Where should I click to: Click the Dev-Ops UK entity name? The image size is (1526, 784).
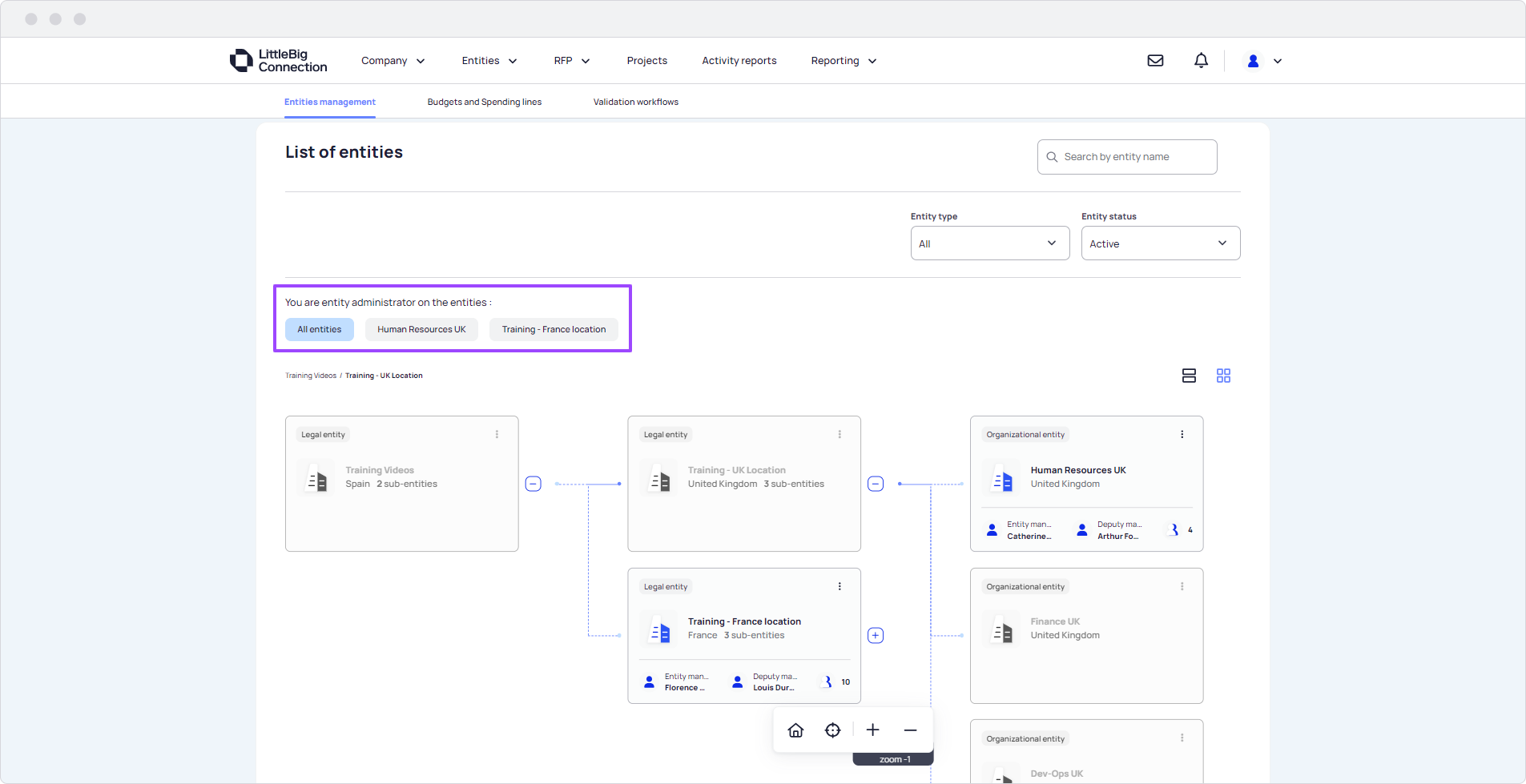1057,774
